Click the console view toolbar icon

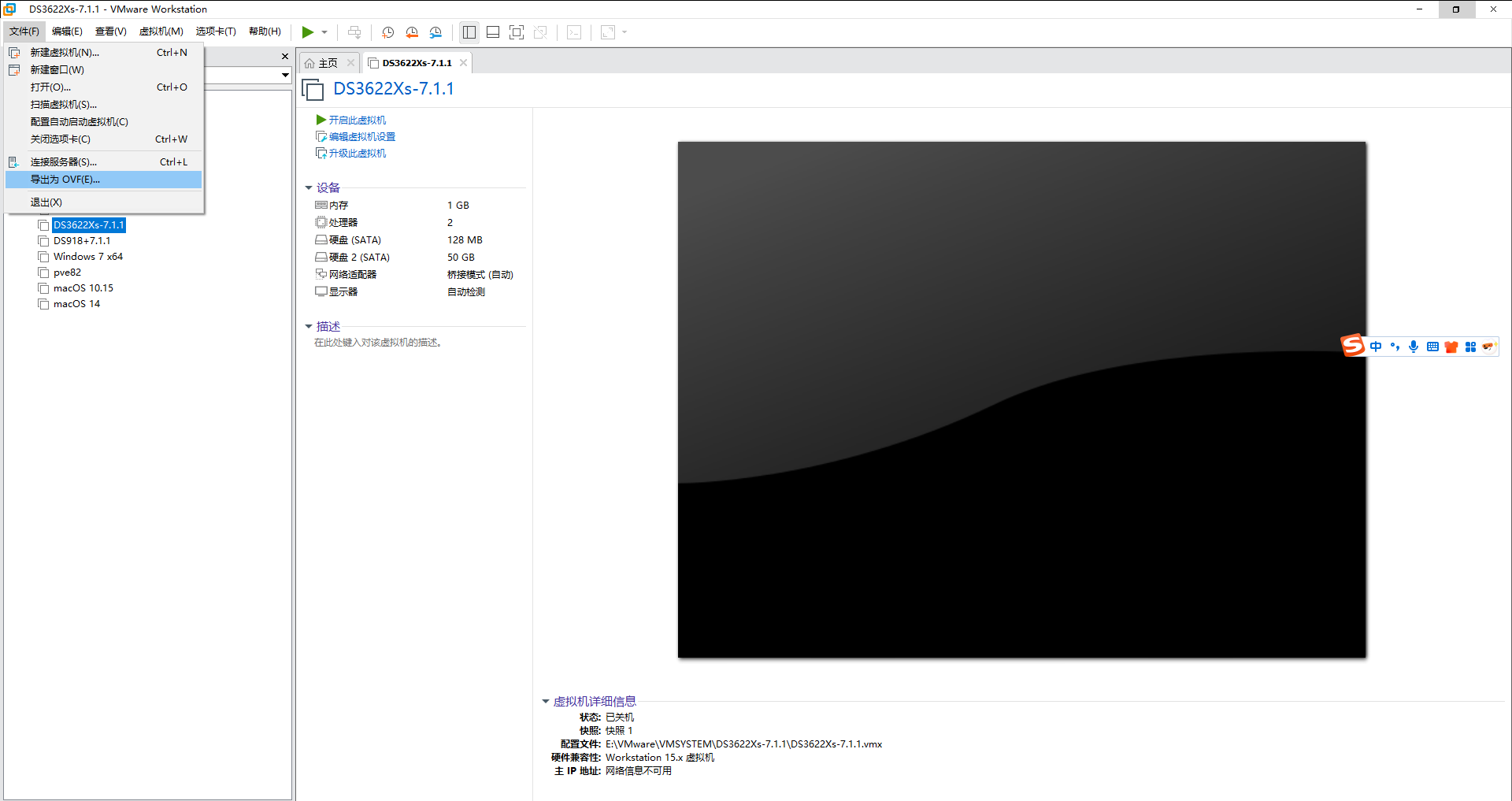click(575, 32)
